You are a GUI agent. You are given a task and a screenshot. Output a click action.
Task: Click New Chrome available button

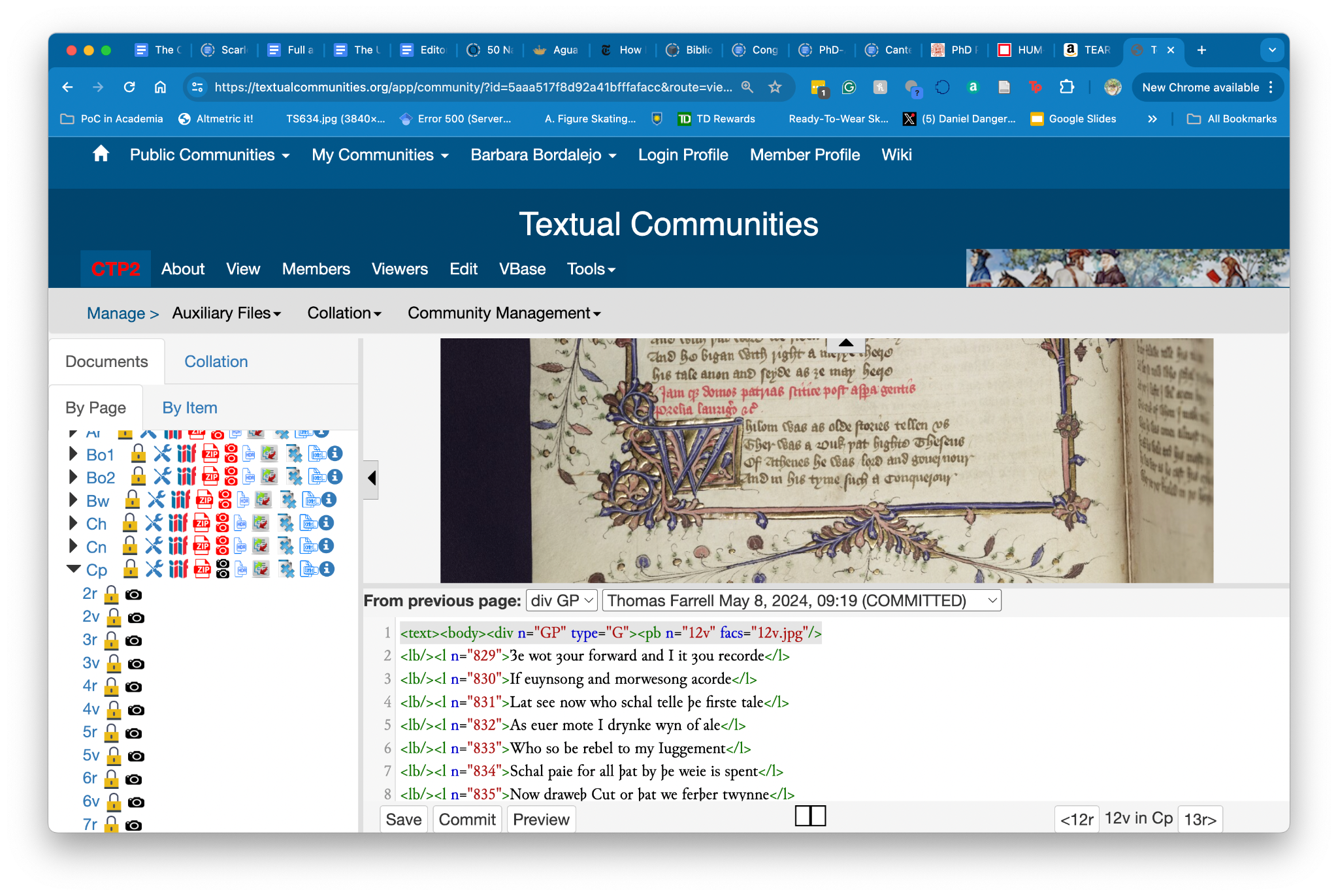[x=1208, y=87]
